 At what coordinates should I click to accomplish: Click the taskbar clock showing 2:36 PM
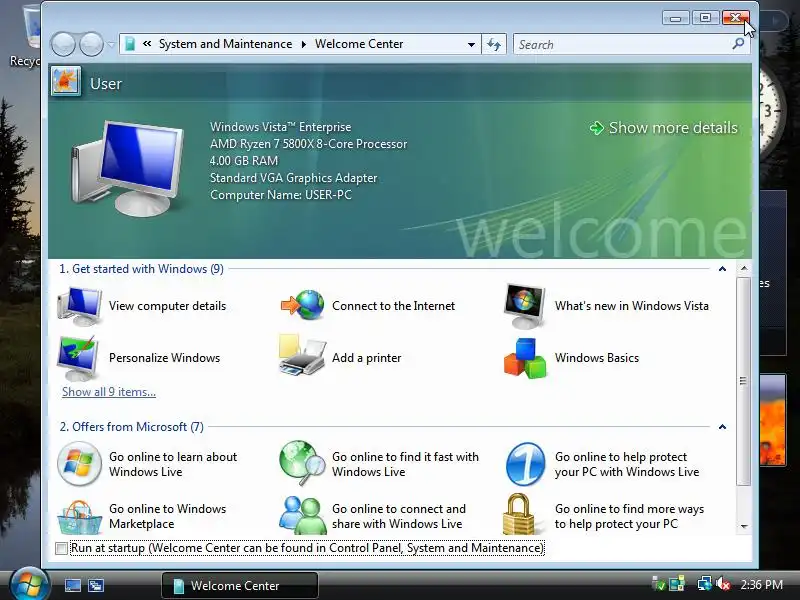click(762, 584)
